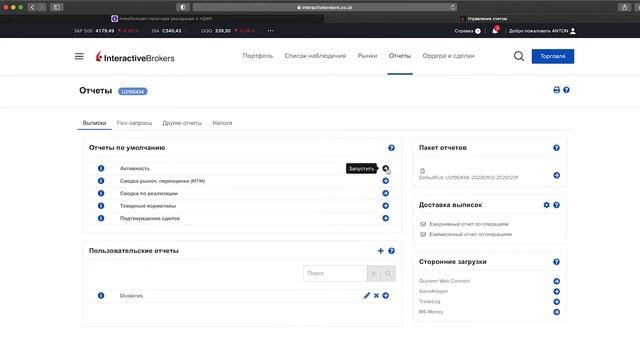This screenshot has width=640, height=360.
Task: Delete the Dividends custom report
Action: 376,296
